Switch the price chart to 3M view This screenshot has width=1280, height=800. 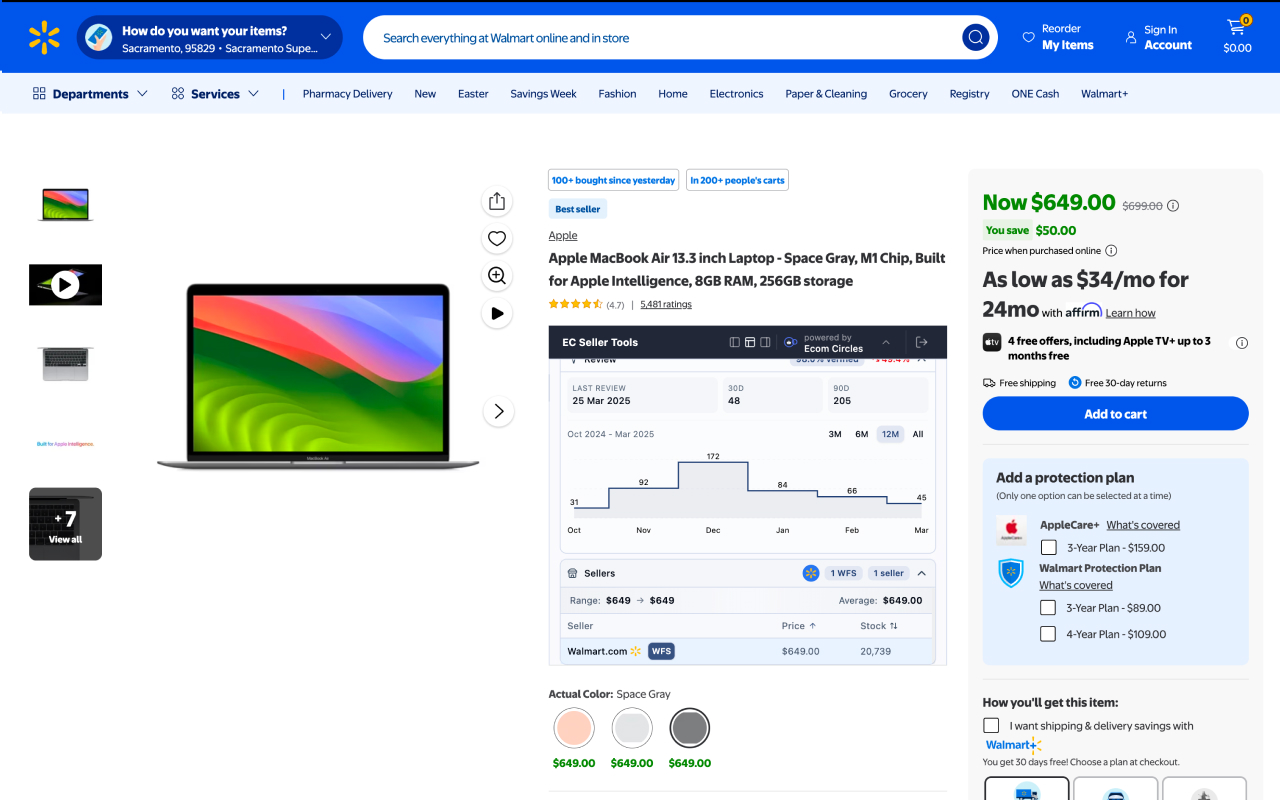835,434
